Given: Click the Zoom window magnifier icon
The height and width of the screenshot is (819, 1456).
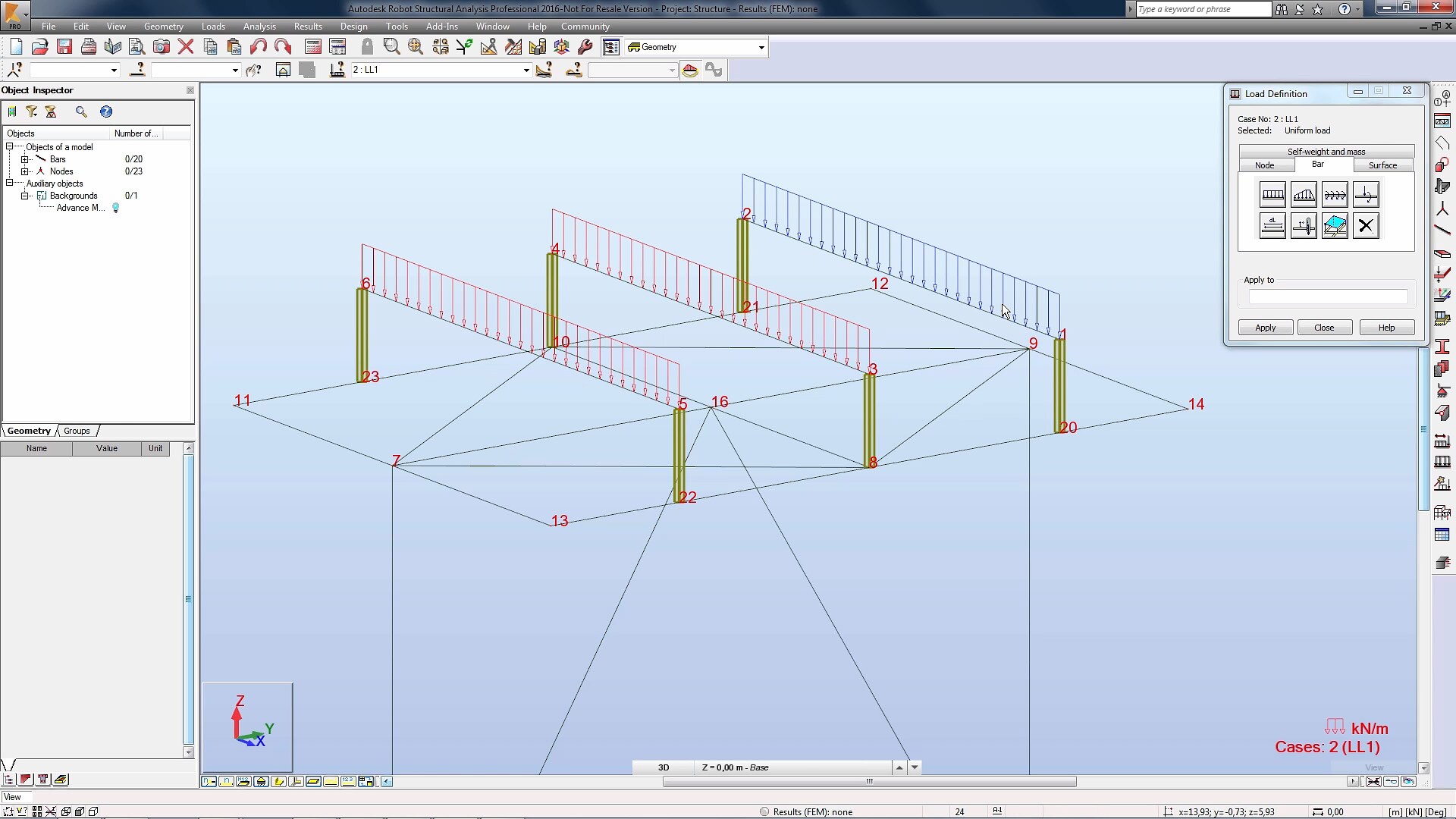Looking at the screenshot, I should click(391, 47).
